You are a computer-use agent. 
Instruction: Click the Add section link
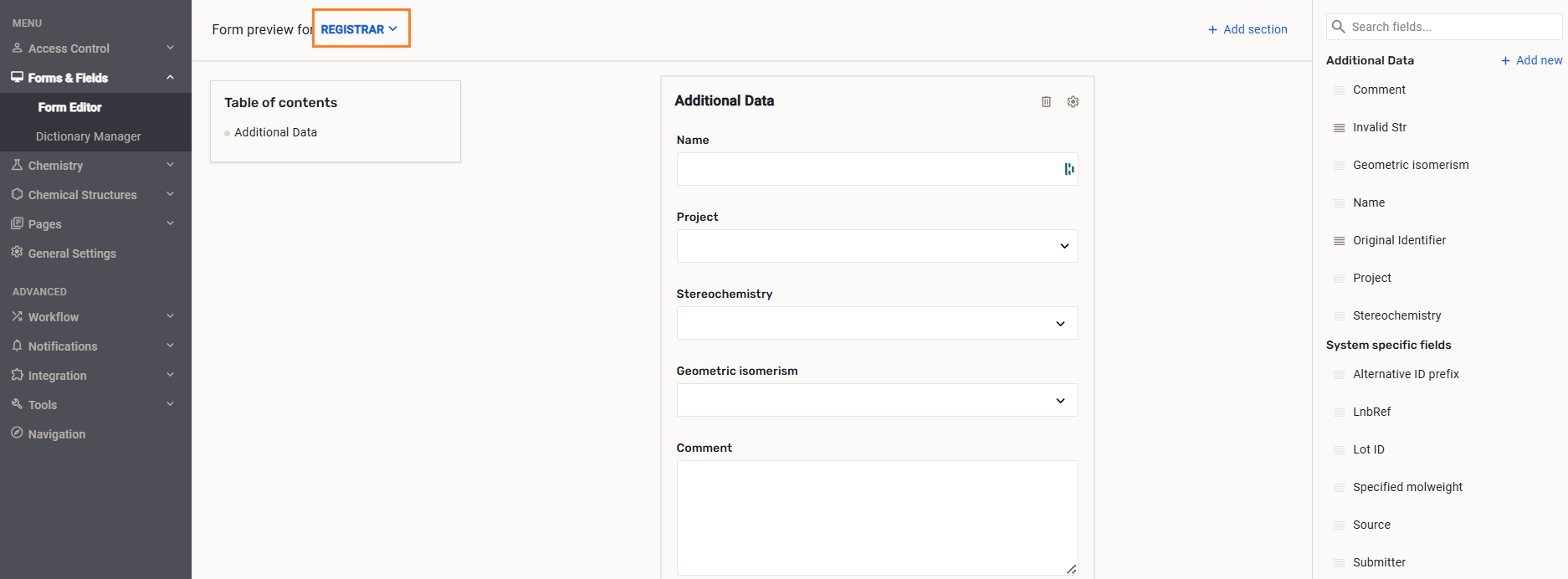pyautogui.click(x=1248, y=29)
